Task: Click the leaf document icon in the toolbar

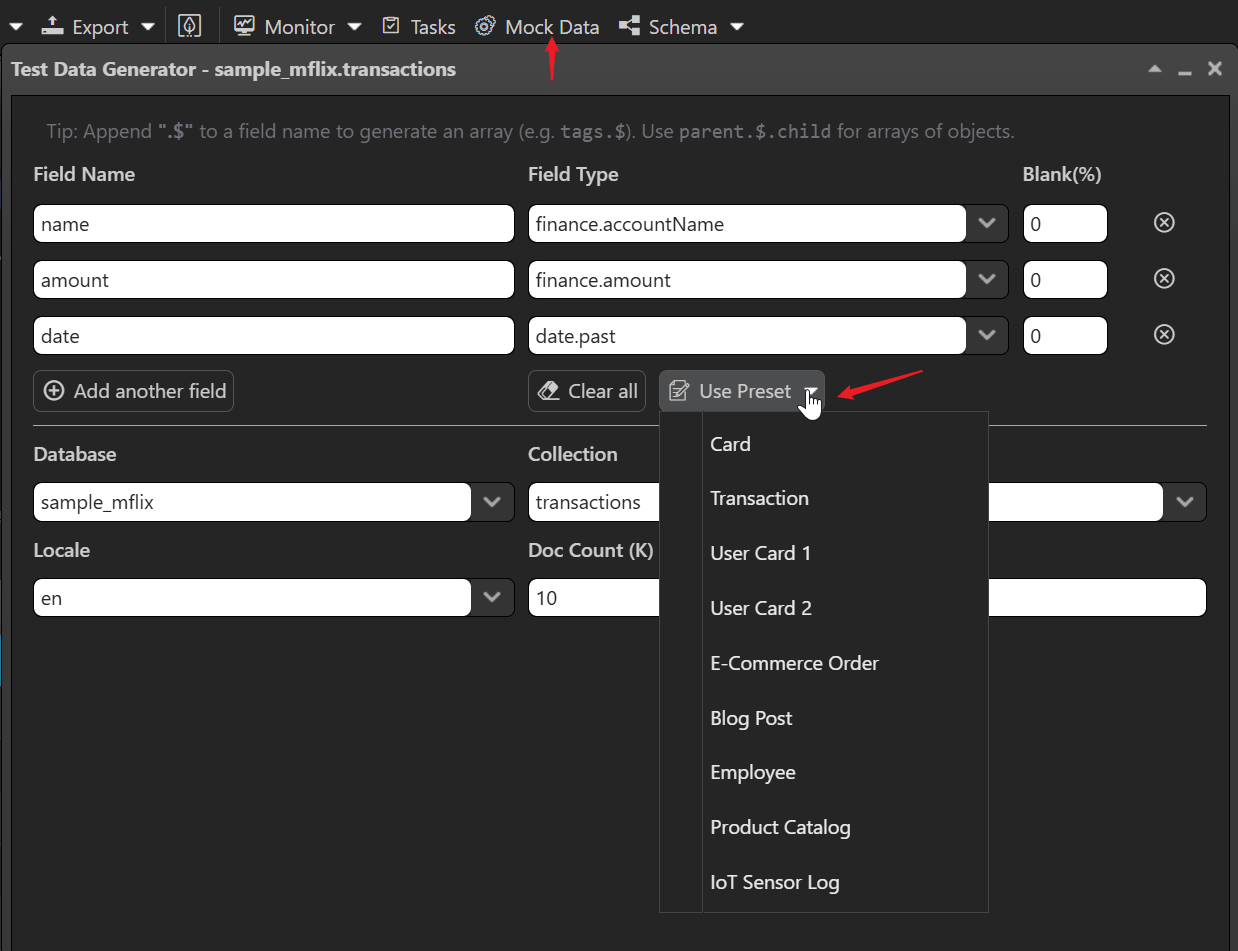Action: pyautogui.click(x=189, y=27)
